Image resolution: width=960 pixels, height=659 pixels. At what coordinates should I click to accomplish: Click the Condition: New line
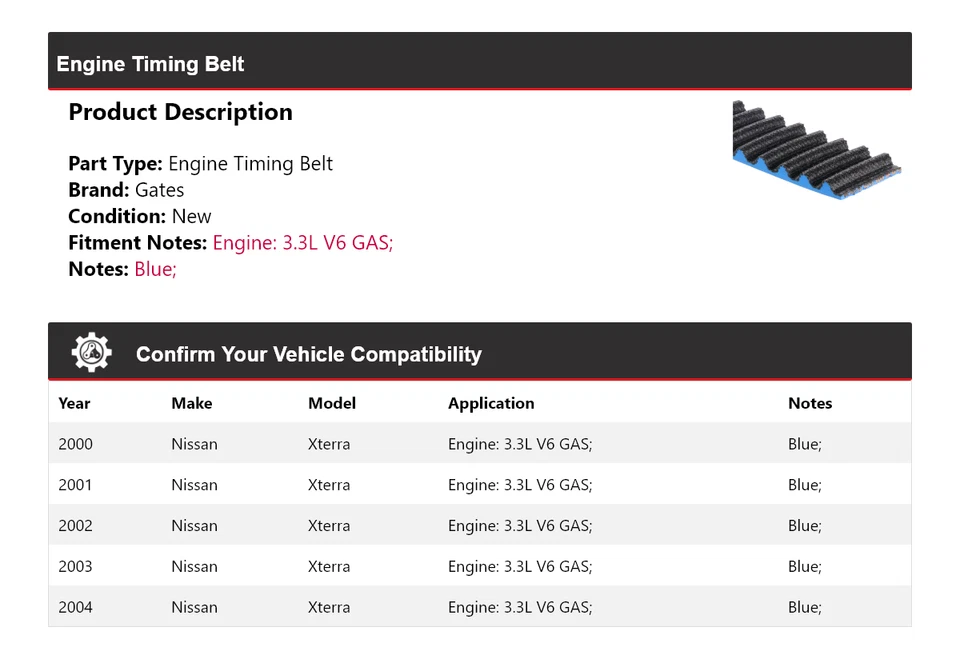coord(140,216)
